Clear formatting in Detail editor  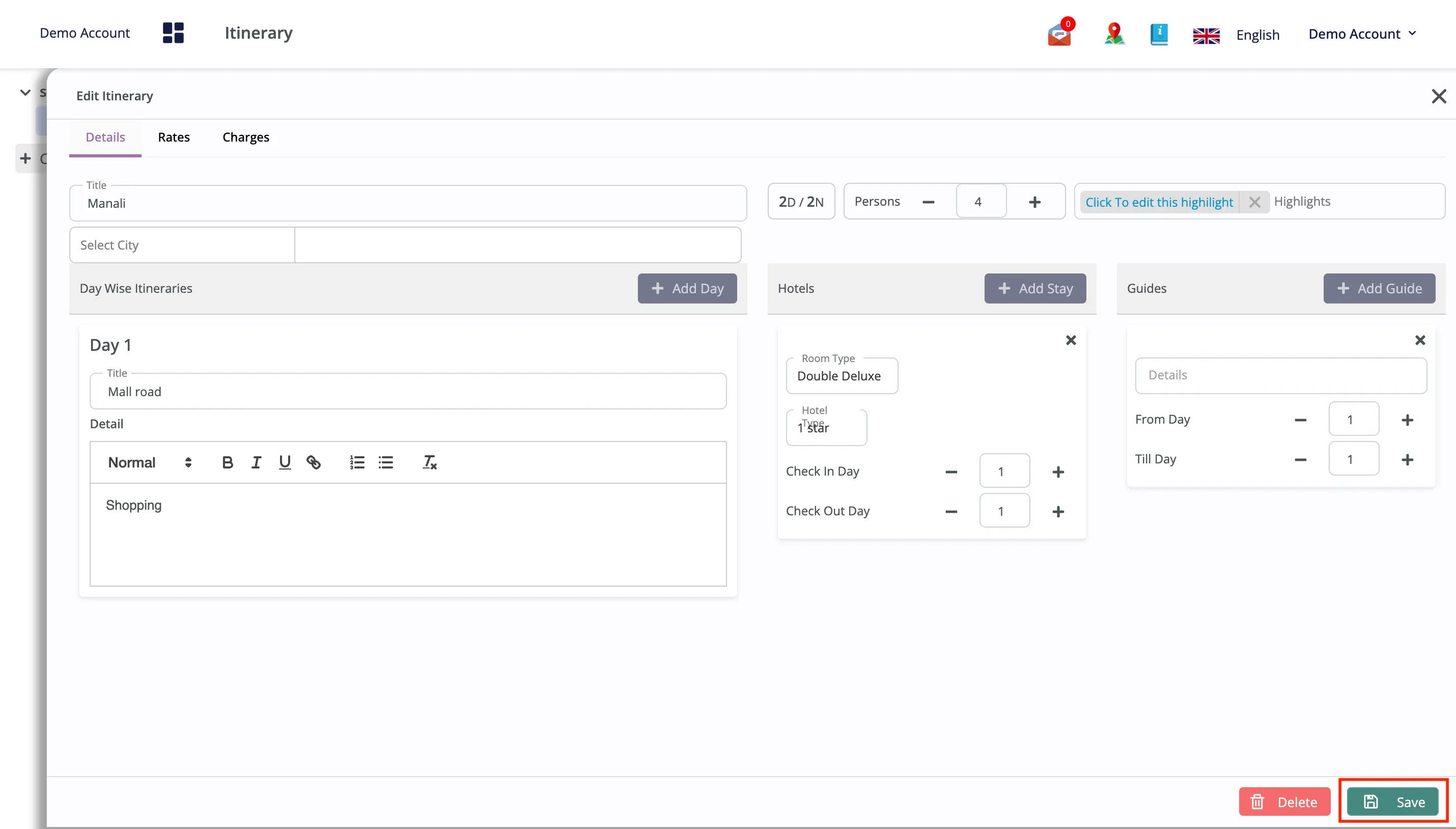pos(429,462)
